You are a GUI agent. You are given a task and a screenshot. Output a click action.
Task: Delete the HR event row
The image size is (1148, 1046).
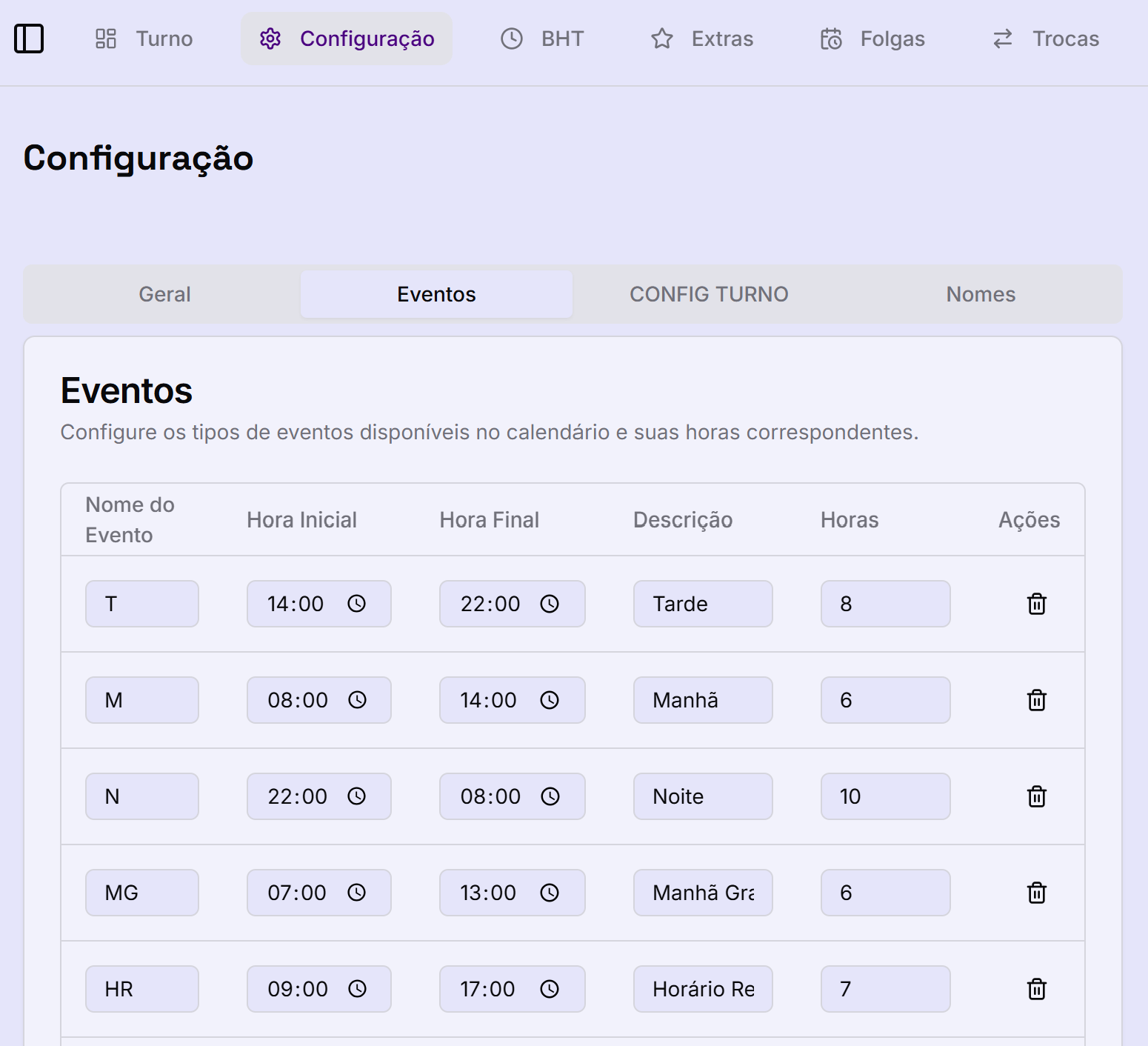coord(1036,989)
